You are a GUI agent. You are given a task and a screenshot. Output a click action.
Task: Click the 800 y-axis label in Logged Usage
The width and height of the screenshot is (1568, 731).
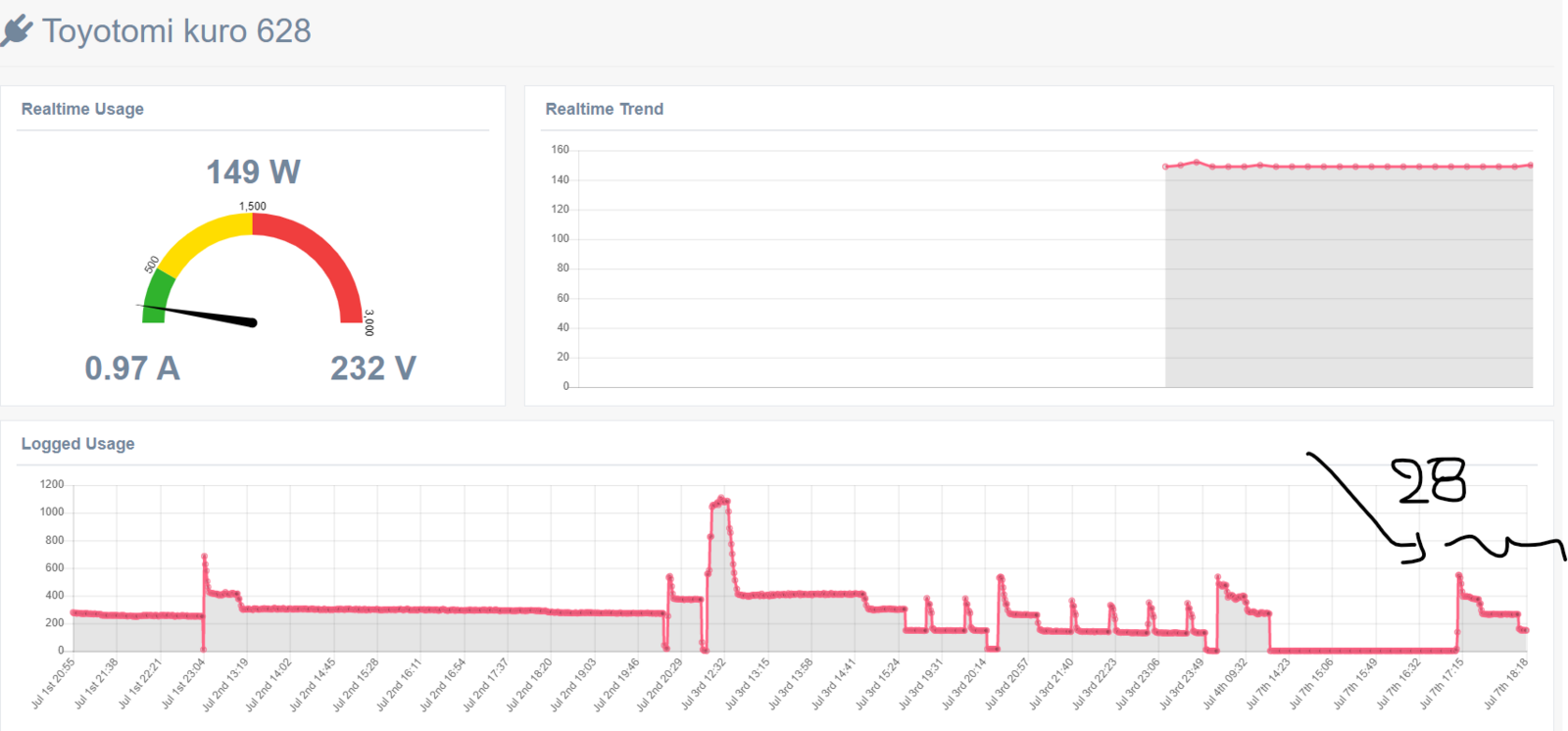coord(55,540)
